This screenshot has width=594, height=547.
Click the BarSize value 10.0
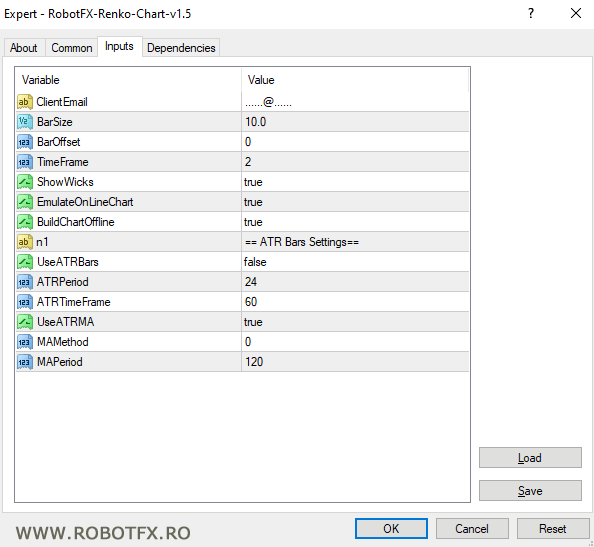tap(256, 122)
